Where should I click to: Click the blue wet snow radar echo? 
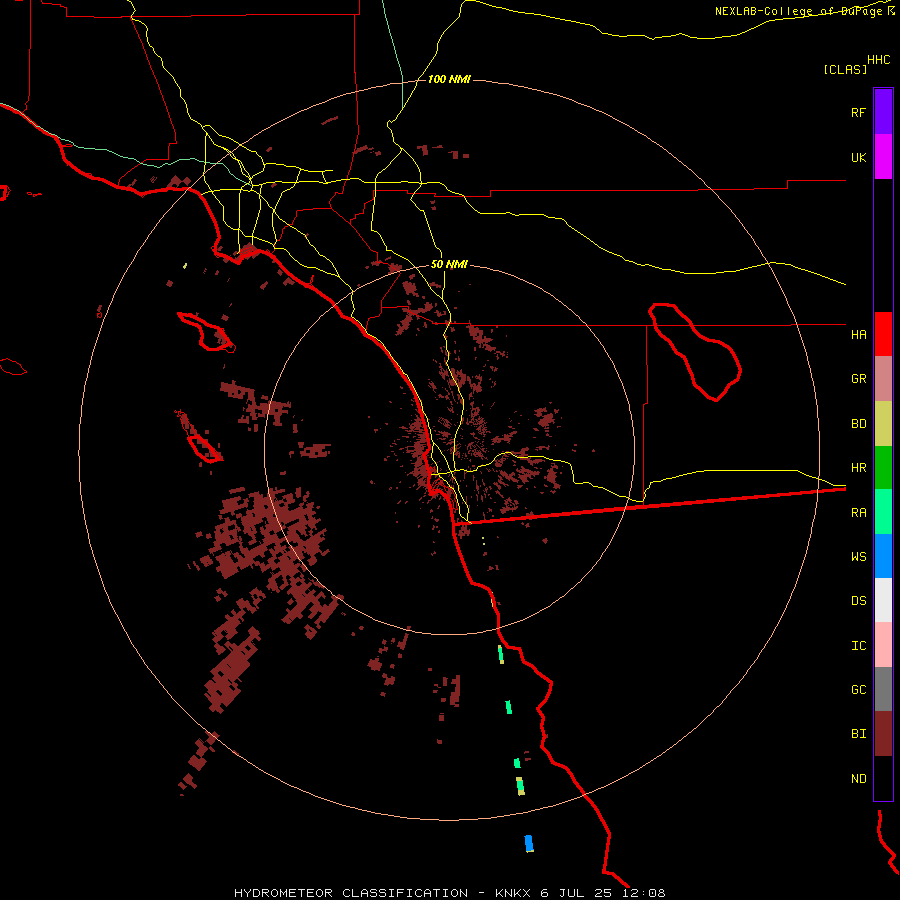pyautogui.click(x=529, y=843)
